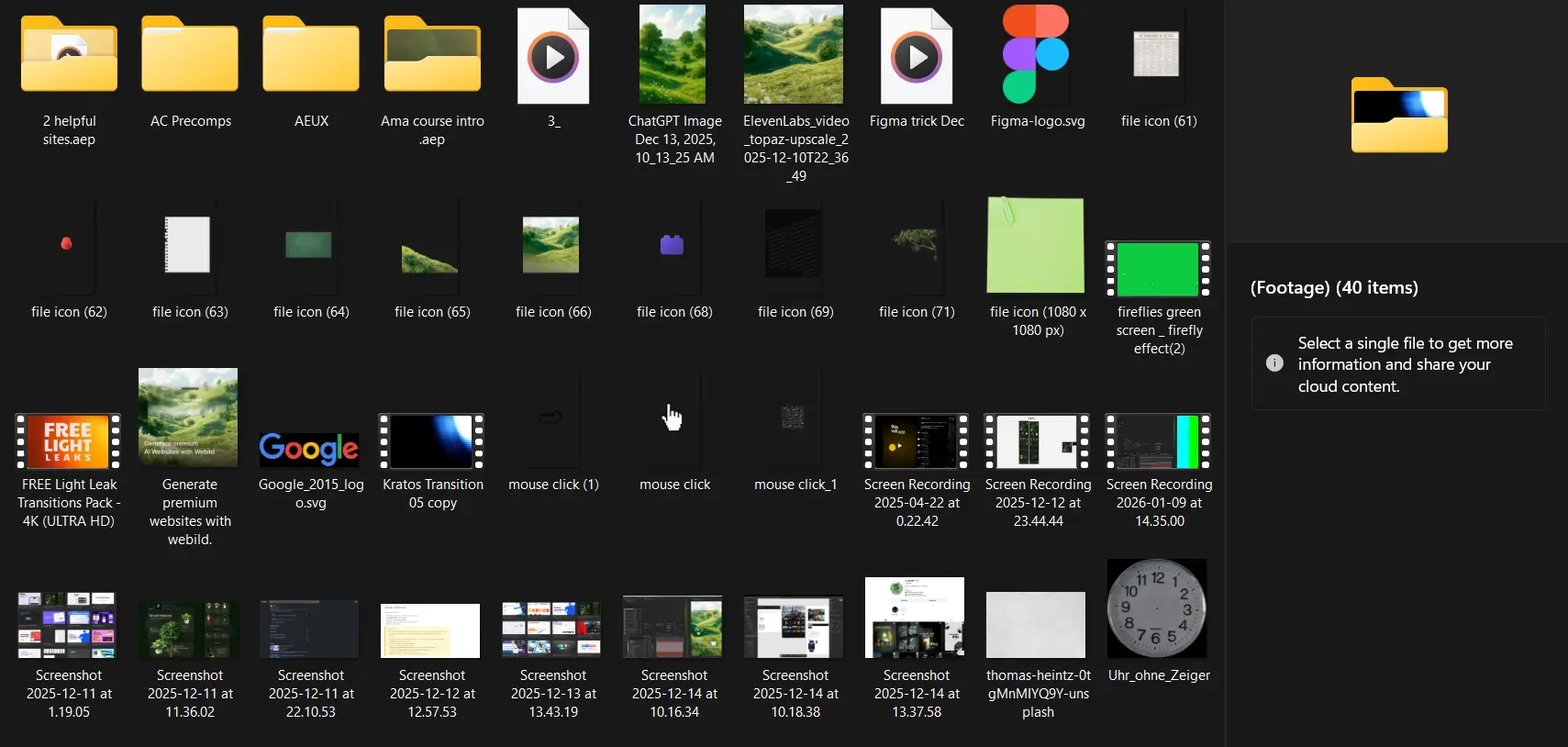Open the AC Precomps folder
Viewport: 1568px width, 747px height.
pos(190,57)
